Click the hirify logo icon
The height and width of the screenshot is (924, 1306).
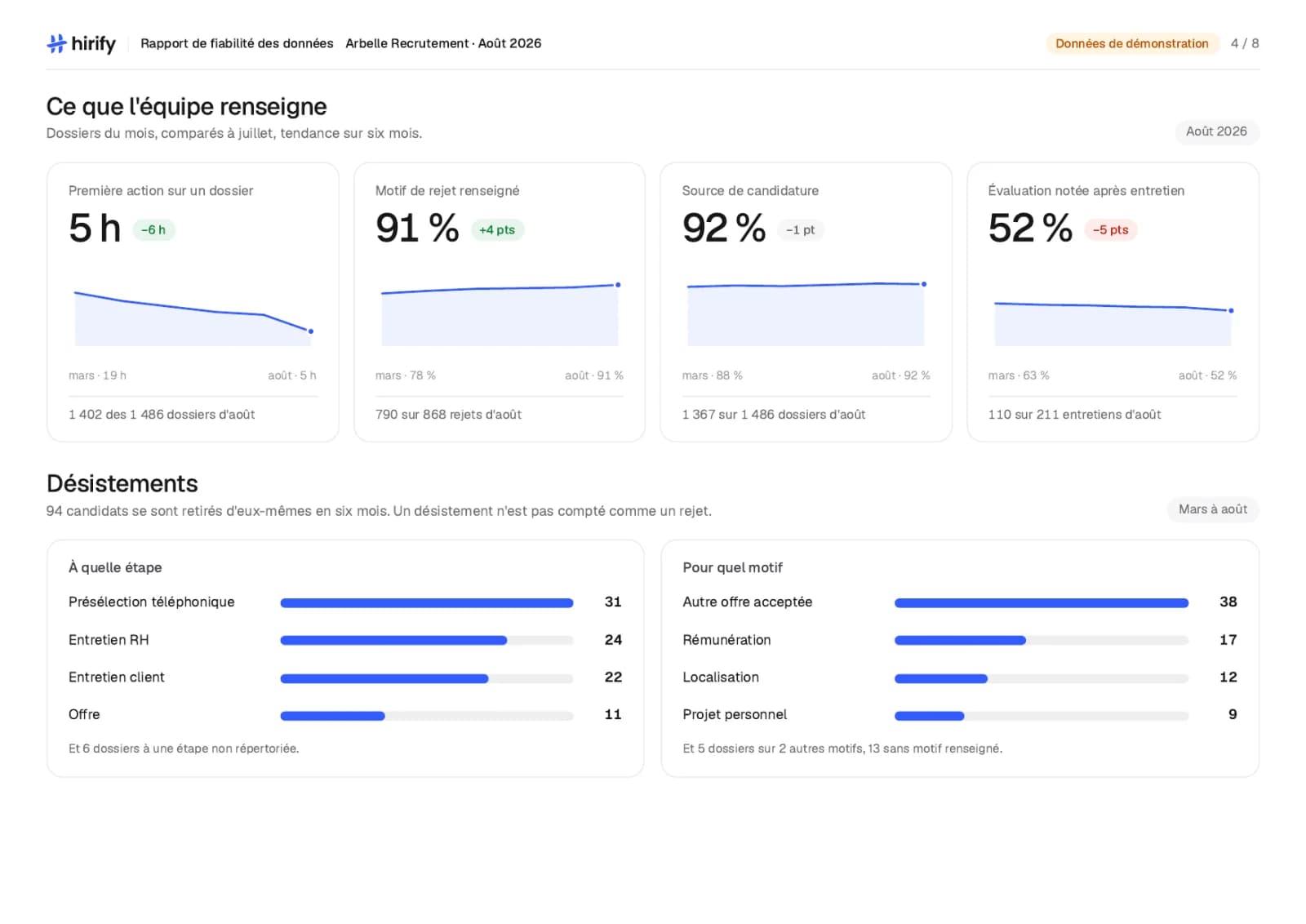pyautogui.click(x=56, y=43)
